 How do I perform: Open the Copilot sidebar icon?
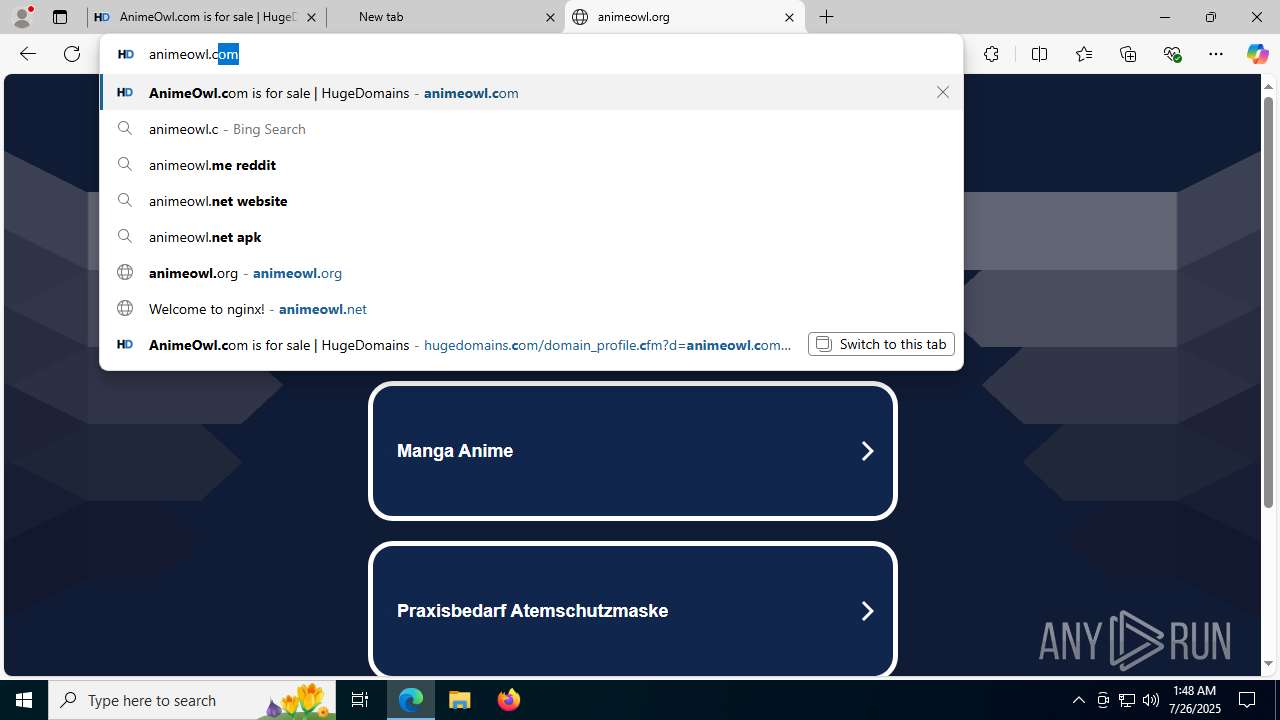click(x=1257, y=54)
